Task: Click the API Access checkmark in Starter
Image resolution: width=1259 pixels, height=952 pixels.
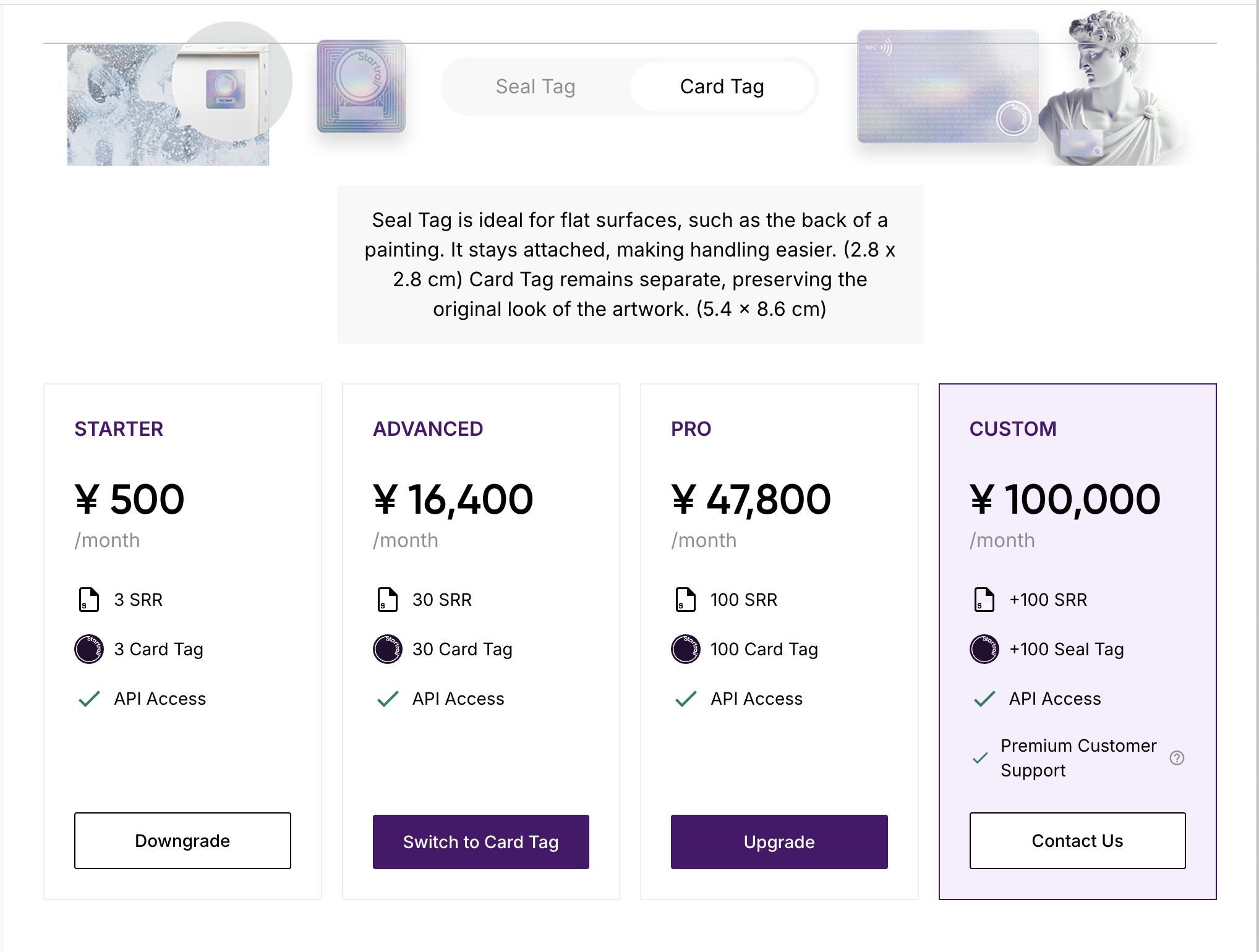Action: [89, 699]
